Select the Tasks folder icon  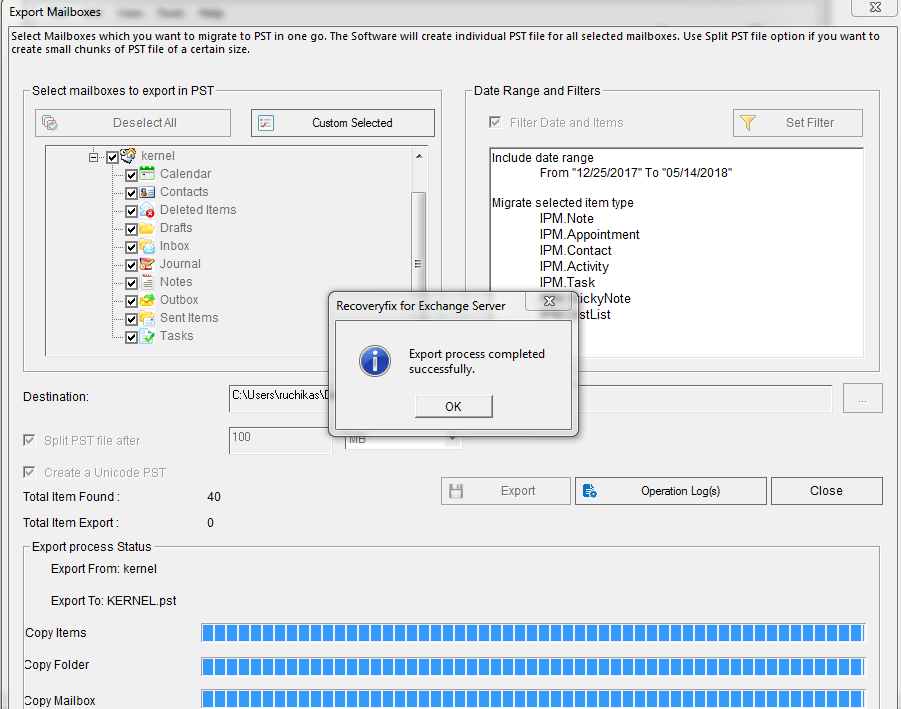147,336
